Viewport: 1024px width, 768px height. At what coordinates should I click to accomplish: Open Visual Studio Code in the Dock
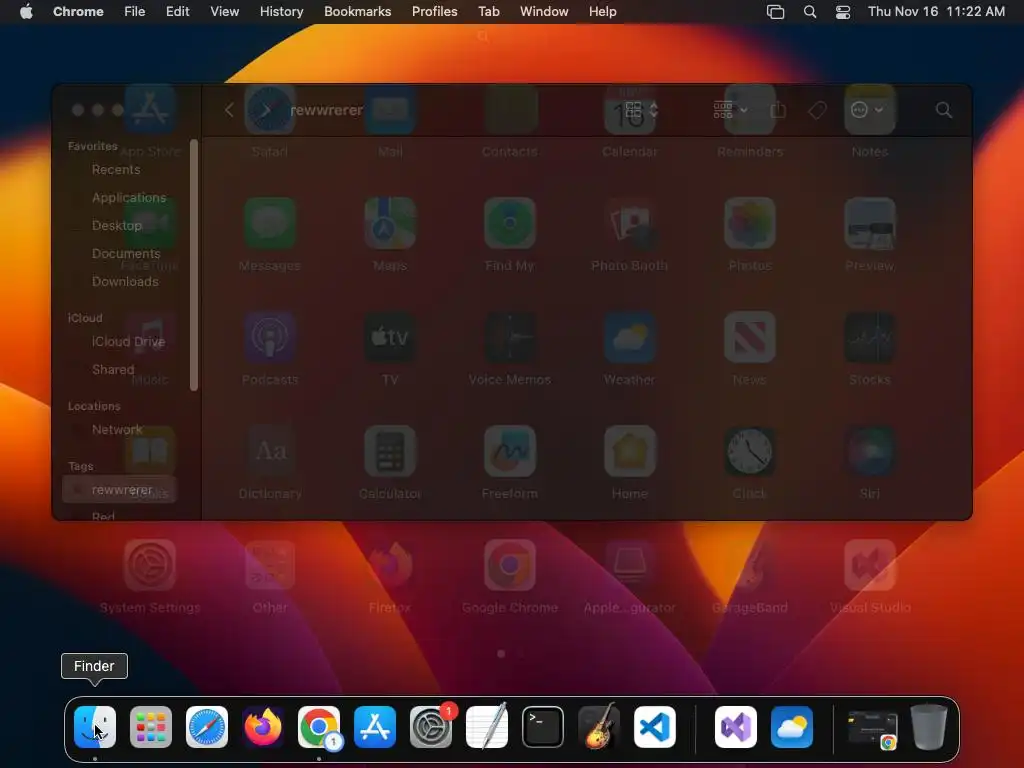click(655, 727)
